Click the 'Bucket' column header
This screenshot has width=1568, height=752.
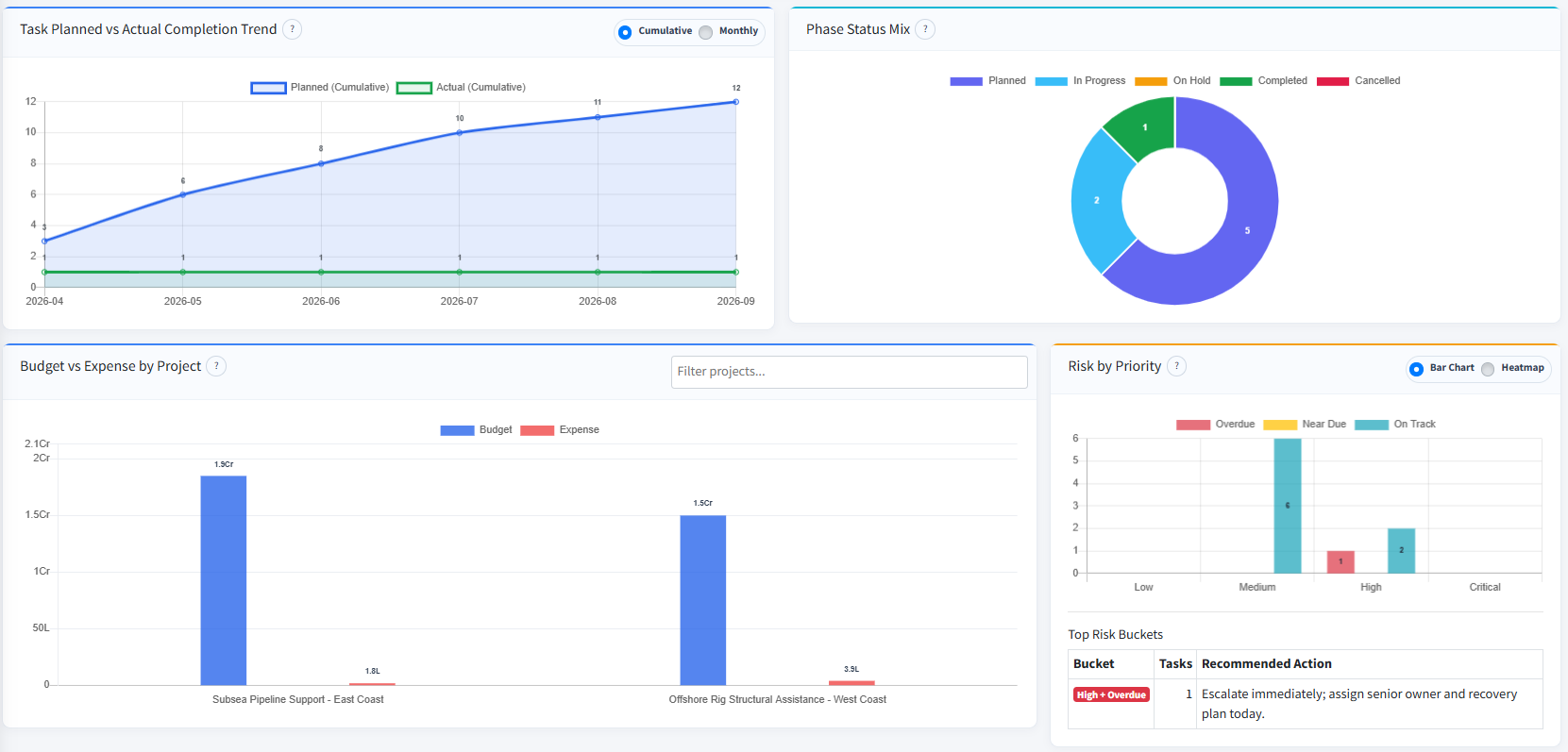(x=1094, y=664)
